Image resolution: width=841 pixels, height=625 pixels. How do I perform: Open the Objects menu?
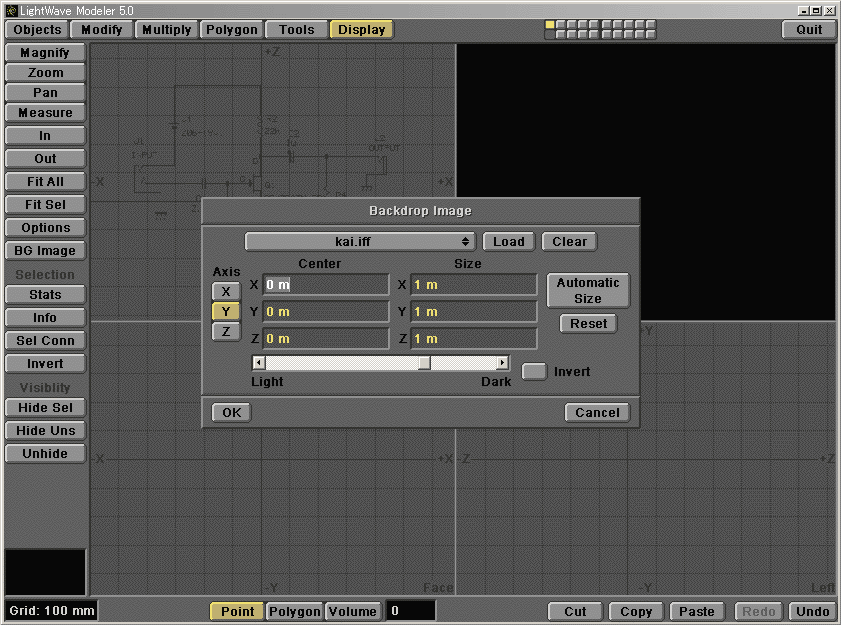coord(36,29)
